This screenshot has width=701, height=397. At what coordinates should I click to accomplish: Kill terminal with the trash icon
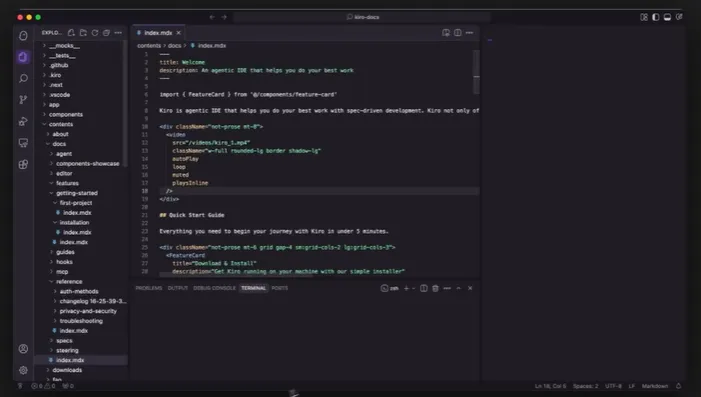(435, 288)
